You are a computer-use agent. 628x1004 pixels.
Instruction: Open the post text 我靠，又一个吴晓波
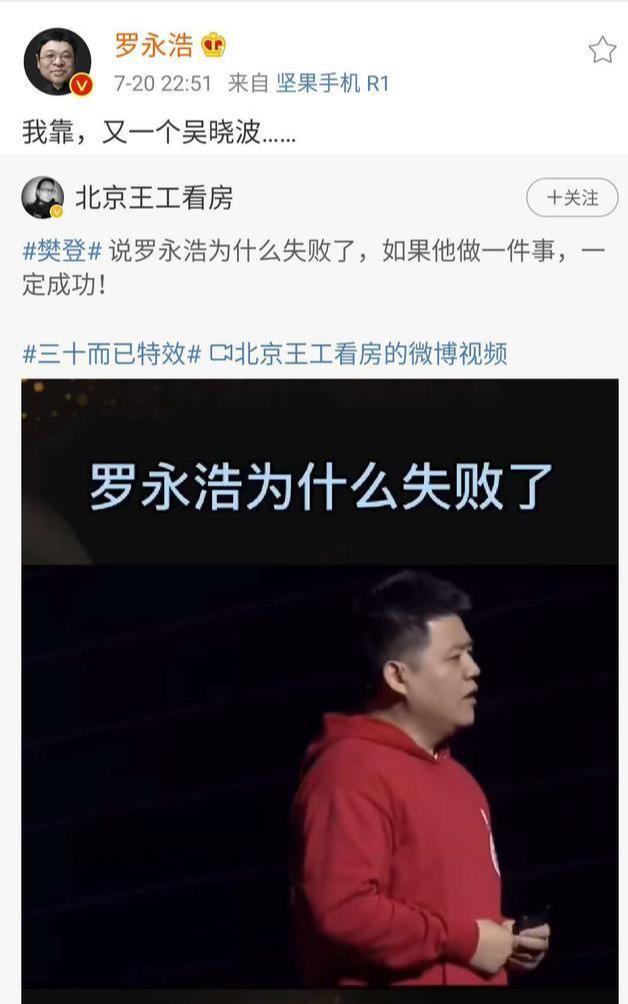[159, 132]
